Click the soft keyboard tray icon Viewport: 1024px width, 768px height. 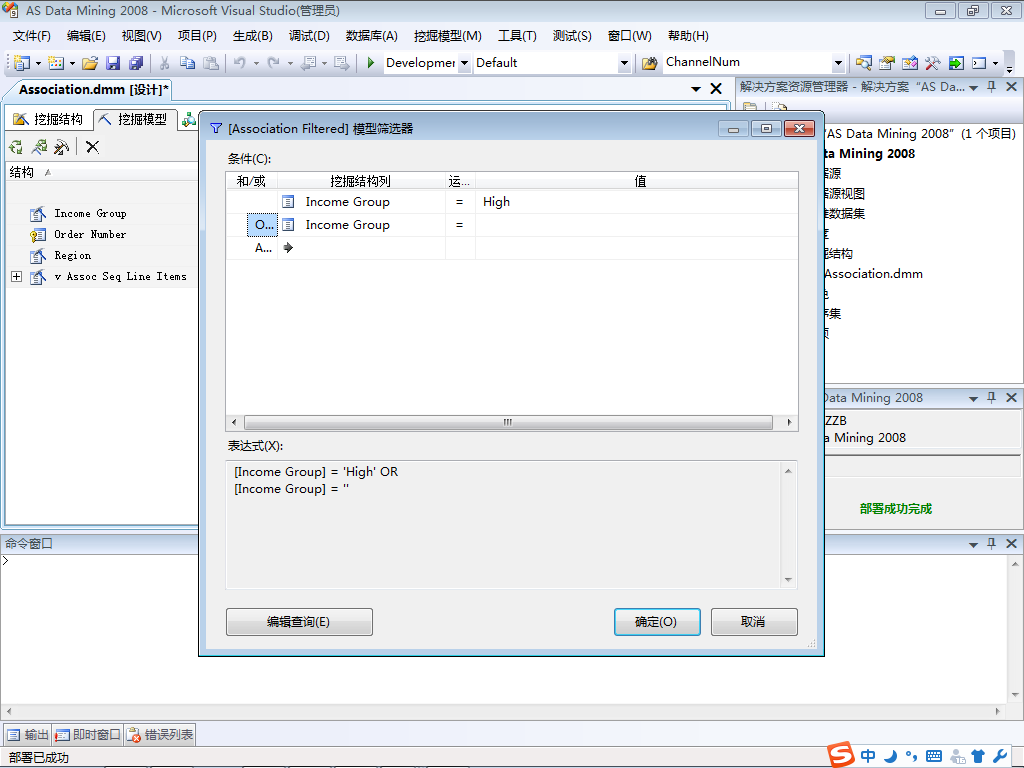(x=934, y=756)
